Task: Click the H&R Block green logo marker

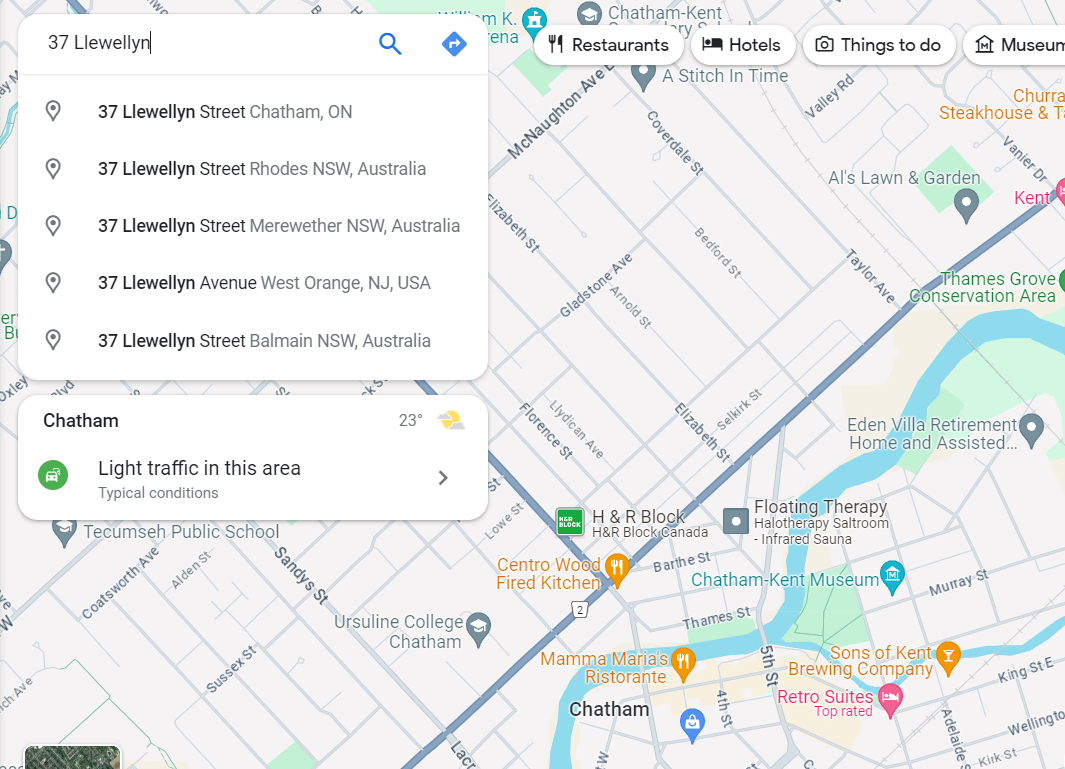Action: point(569,522)
